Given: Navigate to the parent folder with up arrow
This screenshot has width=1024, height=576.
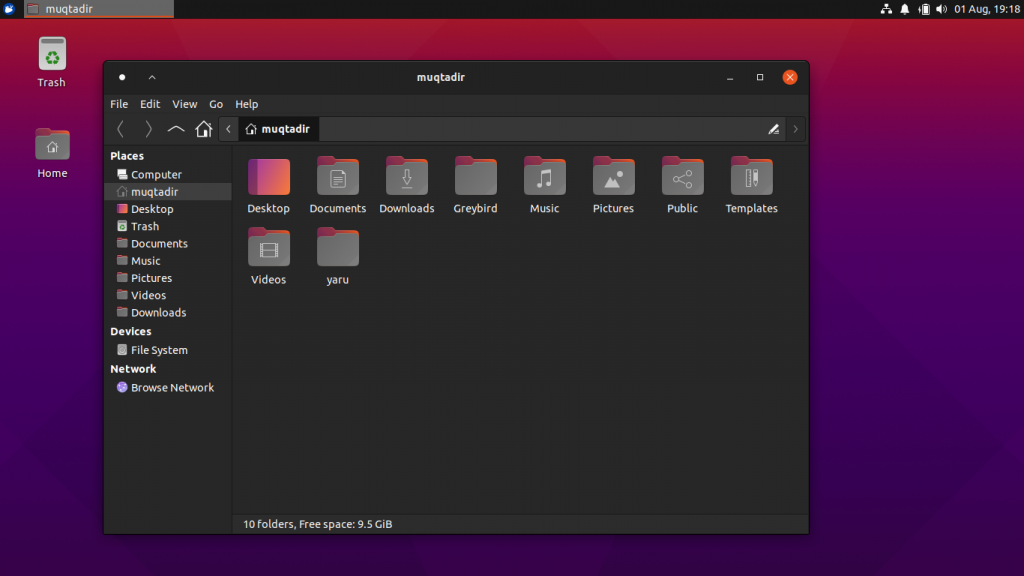Looking at the screenshot, I should 176,129.
